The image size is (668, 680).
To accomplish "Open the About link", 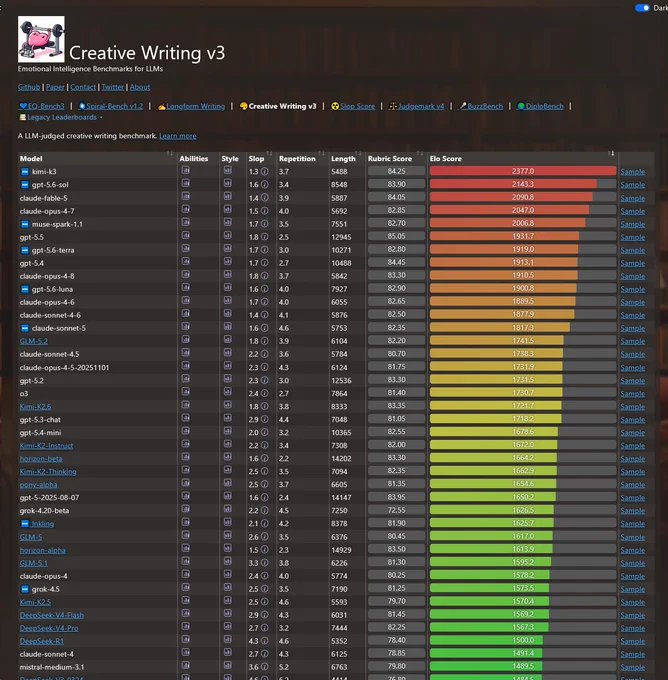I will coord(140,87).
